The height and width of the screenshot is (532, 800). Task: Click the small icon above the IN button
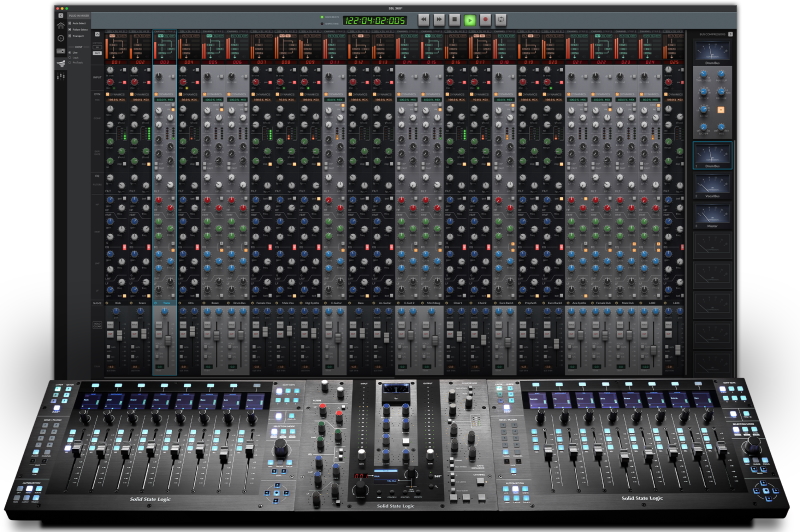click(x=97, y=35)
